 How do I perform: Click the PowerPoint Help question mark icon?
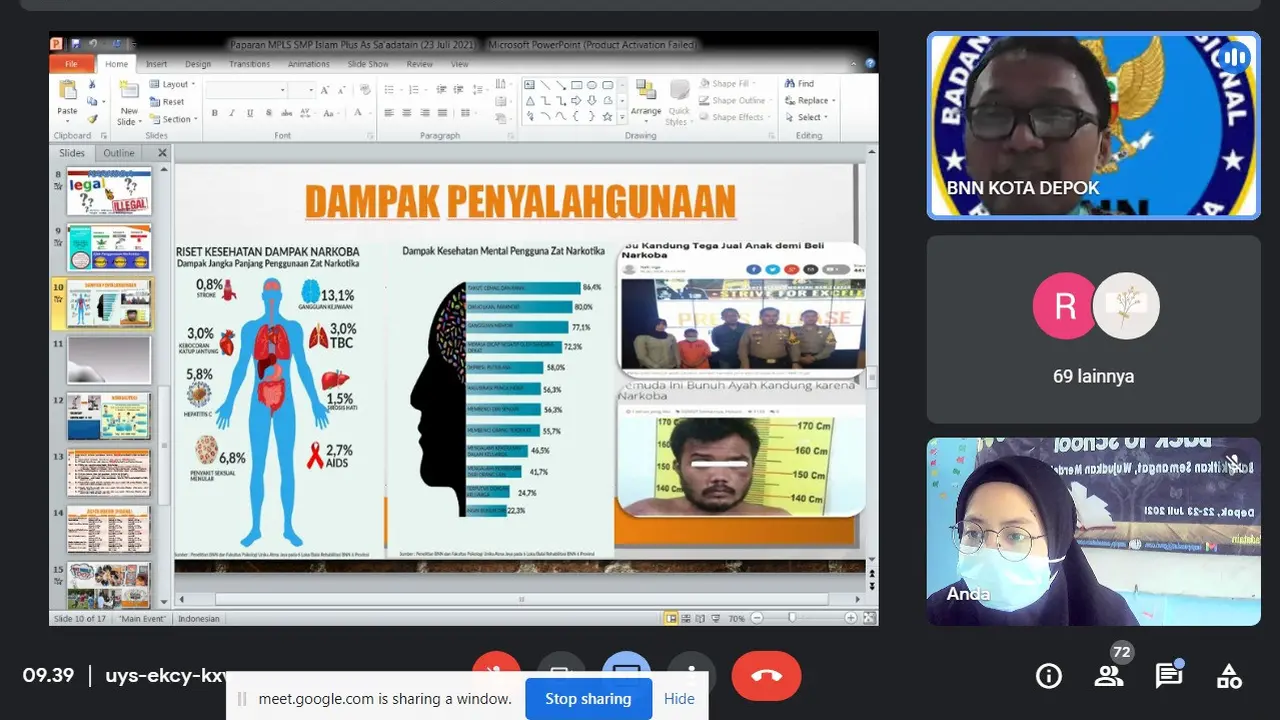[869, 63]
